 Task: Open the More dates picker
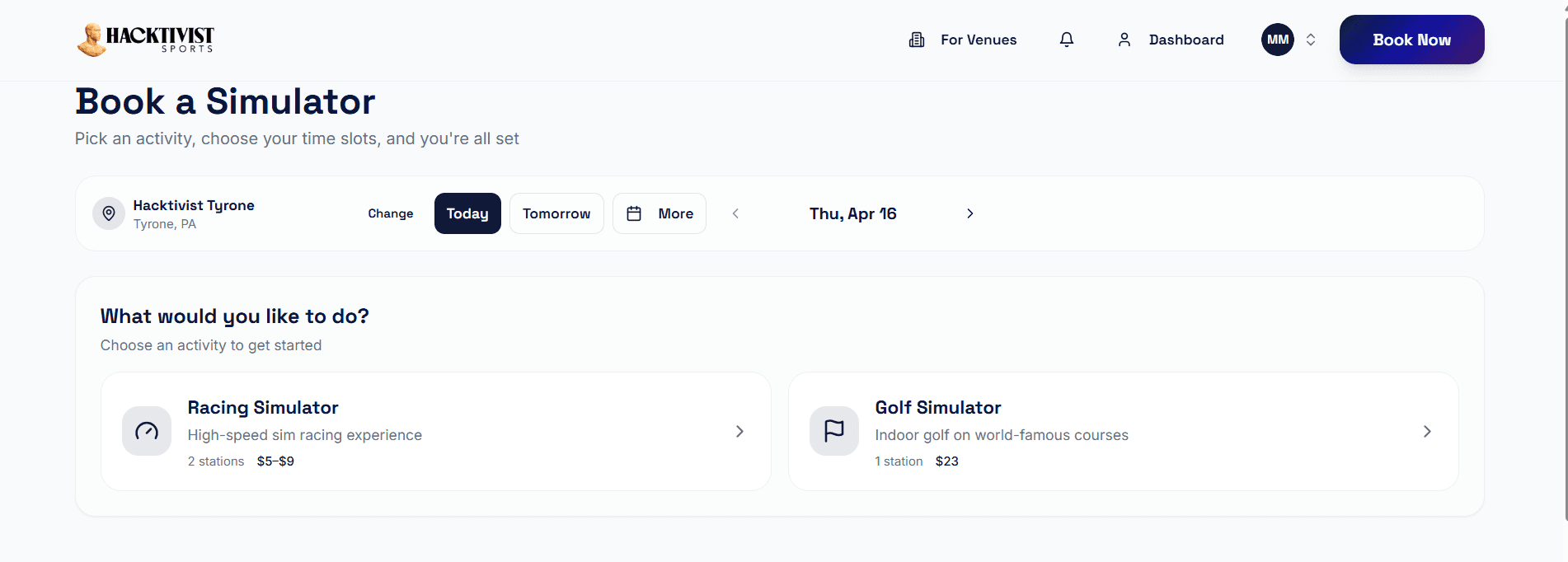tap(660, 213)
